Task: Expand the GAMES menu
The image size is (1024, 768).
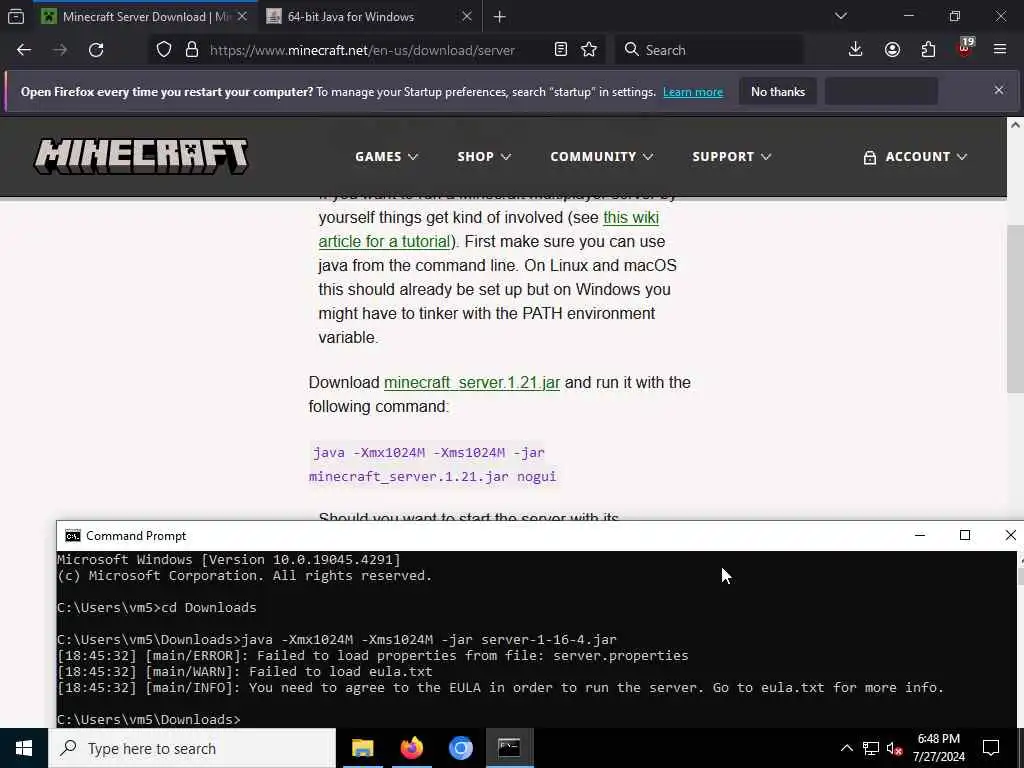Action: point(386,157)
